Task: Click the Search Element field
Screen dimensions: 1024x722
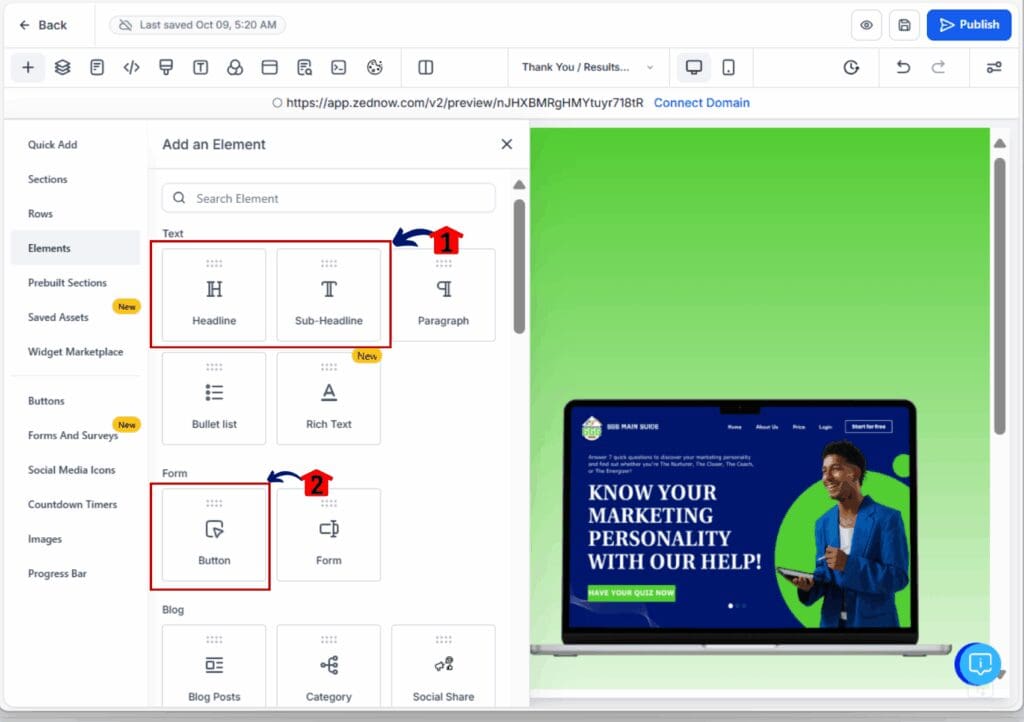Action: (329, 198)
